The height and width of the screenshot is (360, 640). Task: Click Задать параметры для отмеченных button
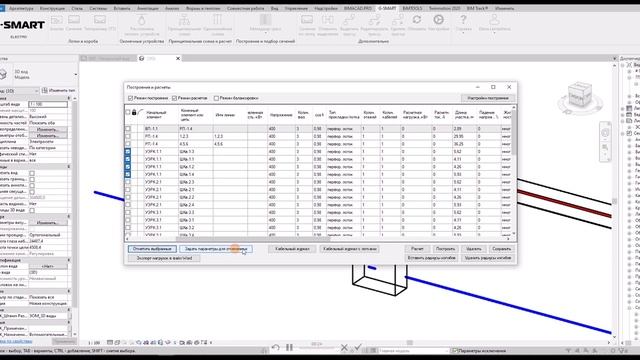click(216, 249)
